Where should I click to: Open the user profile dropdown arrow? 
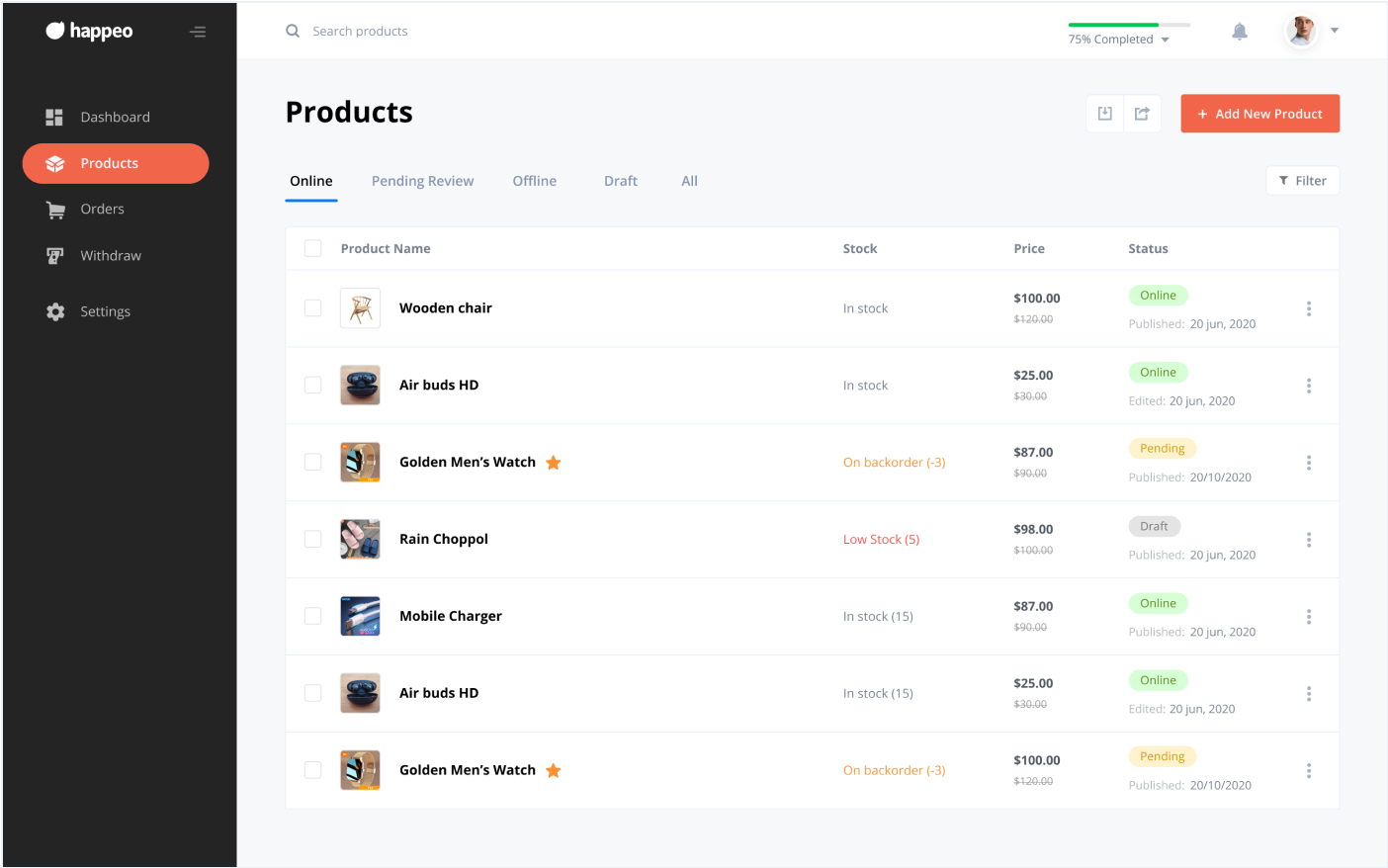[x=1335, y=31]
